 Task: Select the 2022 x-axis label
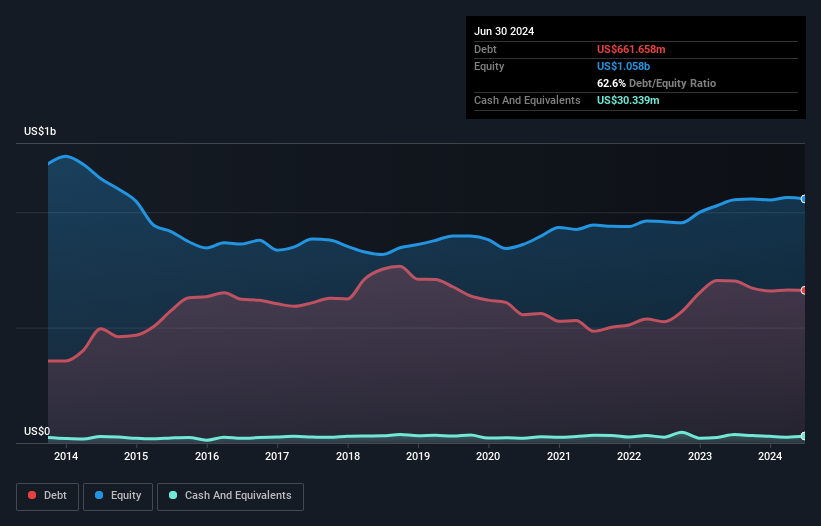point(629,456)
